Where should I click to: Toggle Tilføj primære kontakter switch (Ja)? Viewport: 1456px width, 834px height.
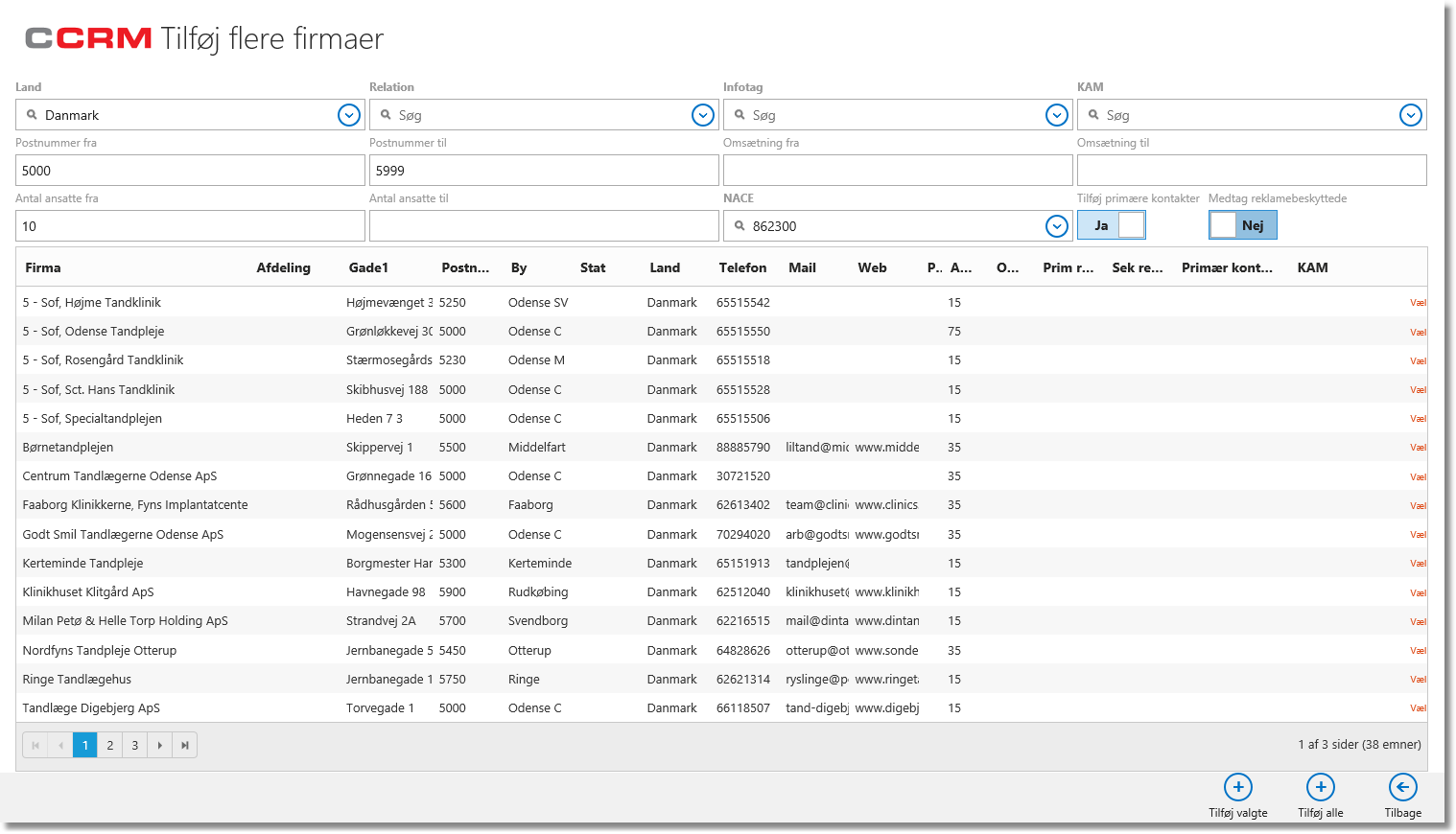click(1112, 225)
